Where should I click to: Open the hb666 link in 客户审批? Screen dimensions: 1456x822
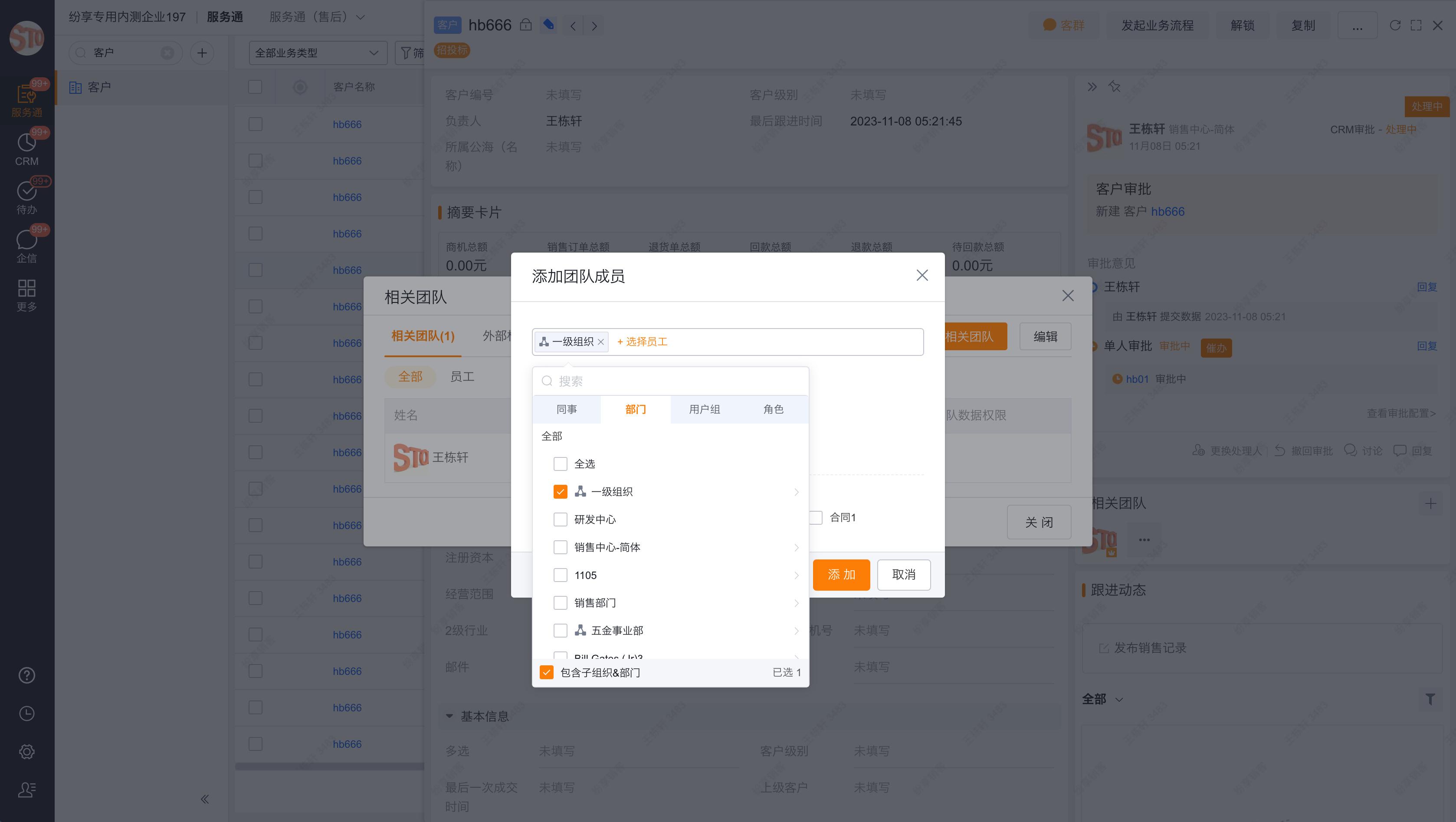click(x=1168, y=211)
